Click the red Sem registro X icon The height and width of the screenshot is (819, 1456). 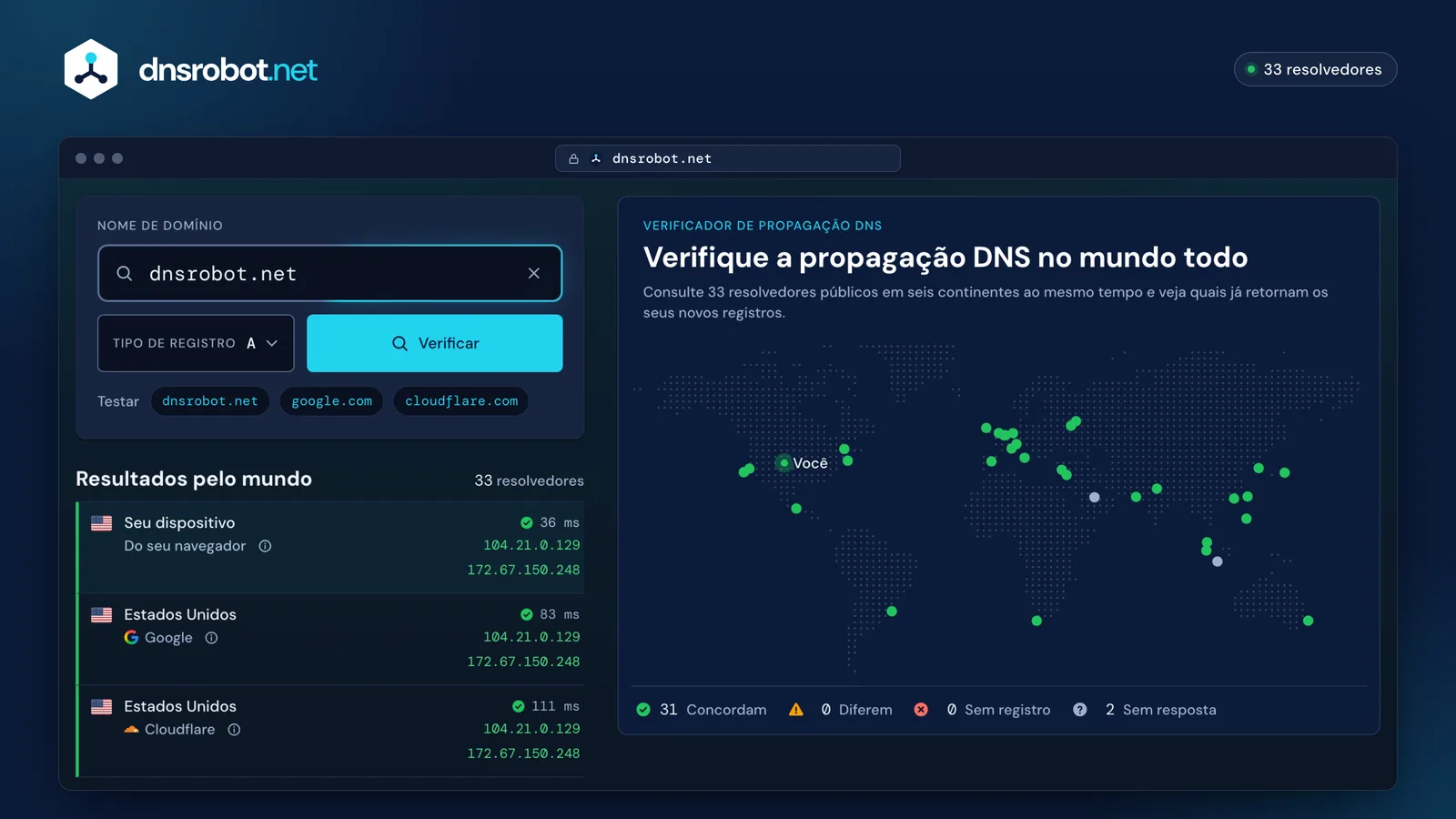[x=921, y=710]
